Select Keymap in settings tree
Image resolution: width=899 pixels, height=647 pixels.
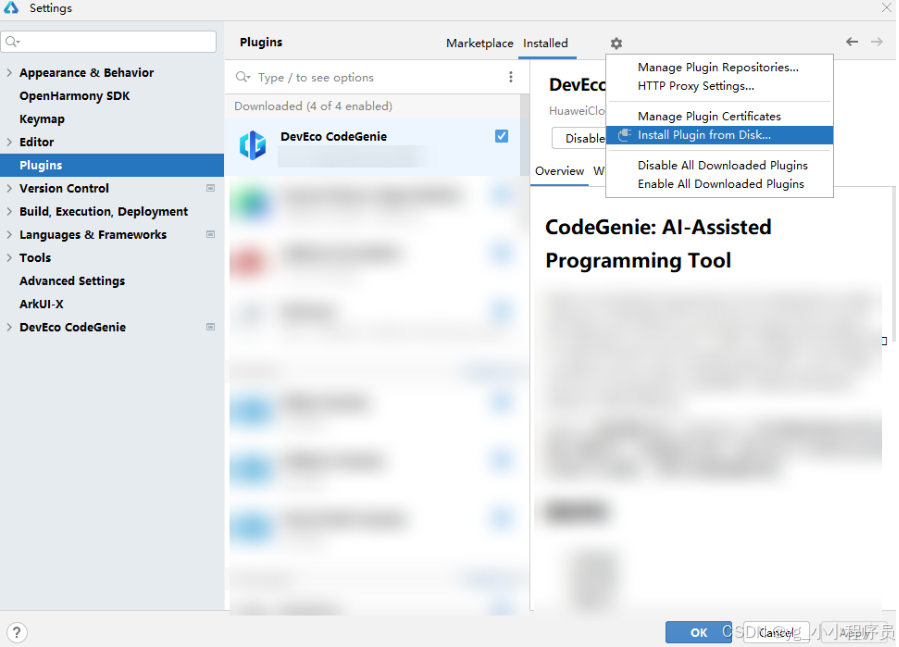tap(42, 119)
